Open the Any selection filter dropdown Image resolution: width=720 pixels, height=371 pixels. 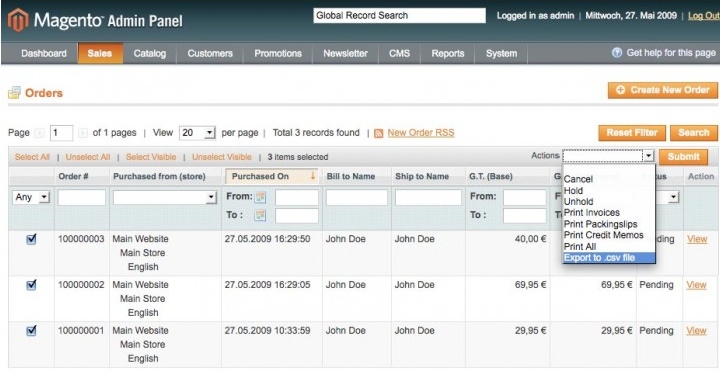coord(31,197)
